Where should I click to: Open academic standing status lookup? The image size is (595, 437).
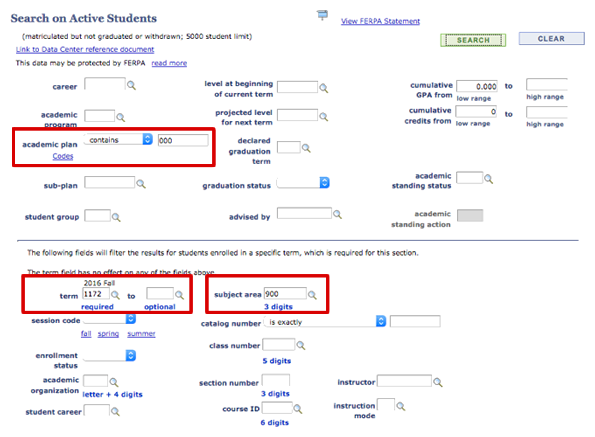[x=489, y=179]
